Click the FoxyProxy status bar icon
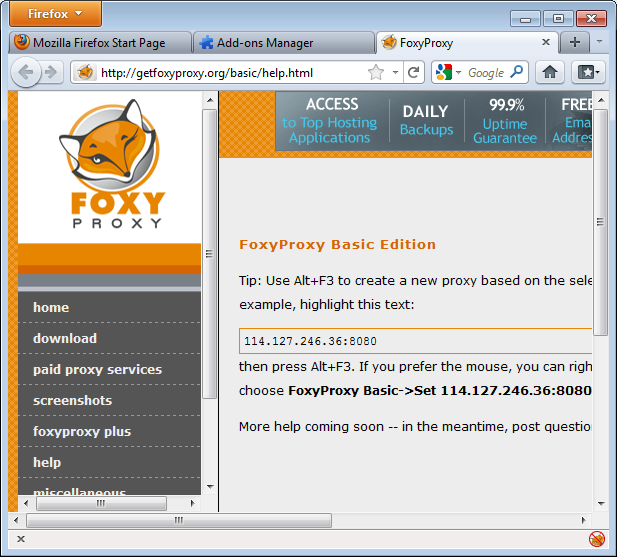The height and width of the screenshot is (557, 617). pos(596,539)
